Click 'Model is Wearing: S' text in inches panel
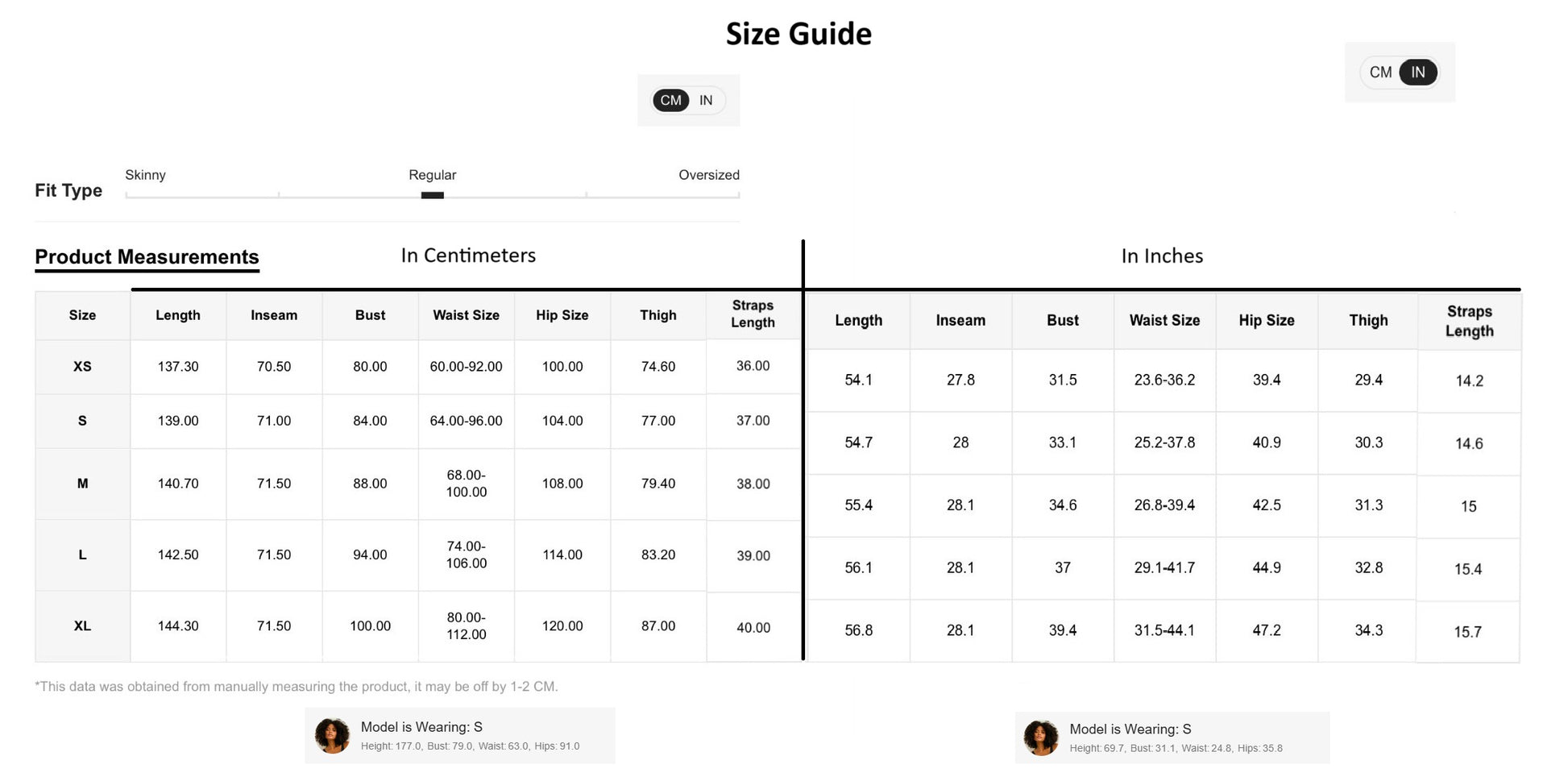1568x773 pixels. 1130,729
